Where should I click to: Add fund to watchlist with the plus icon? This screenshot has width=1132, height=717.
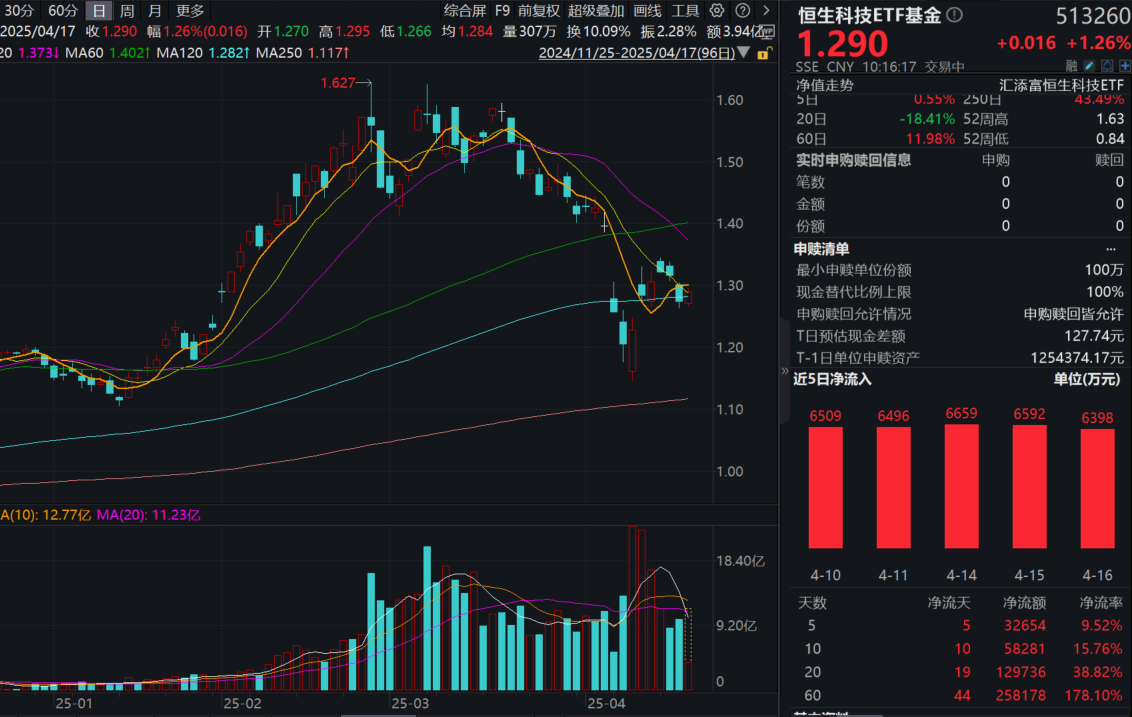(1125, 64)
